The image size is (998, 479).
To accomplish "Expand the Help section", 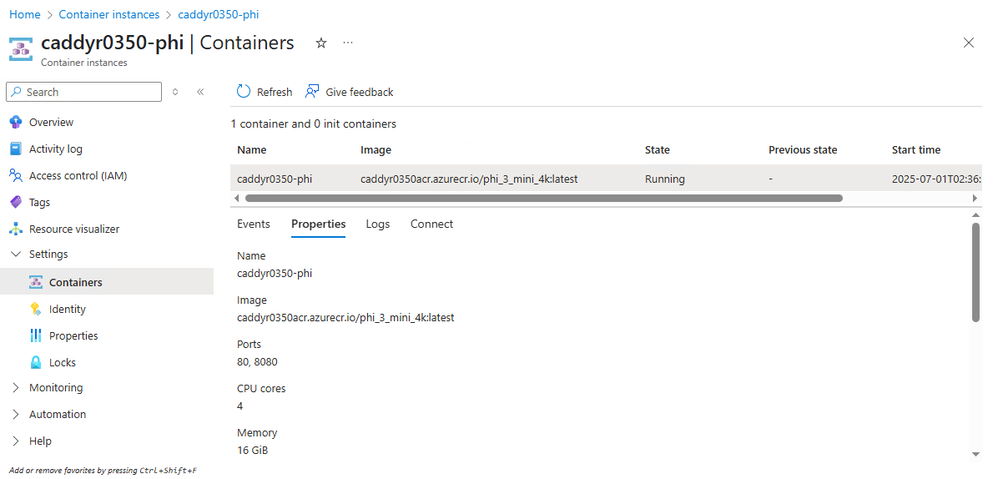I will point(15,441).
